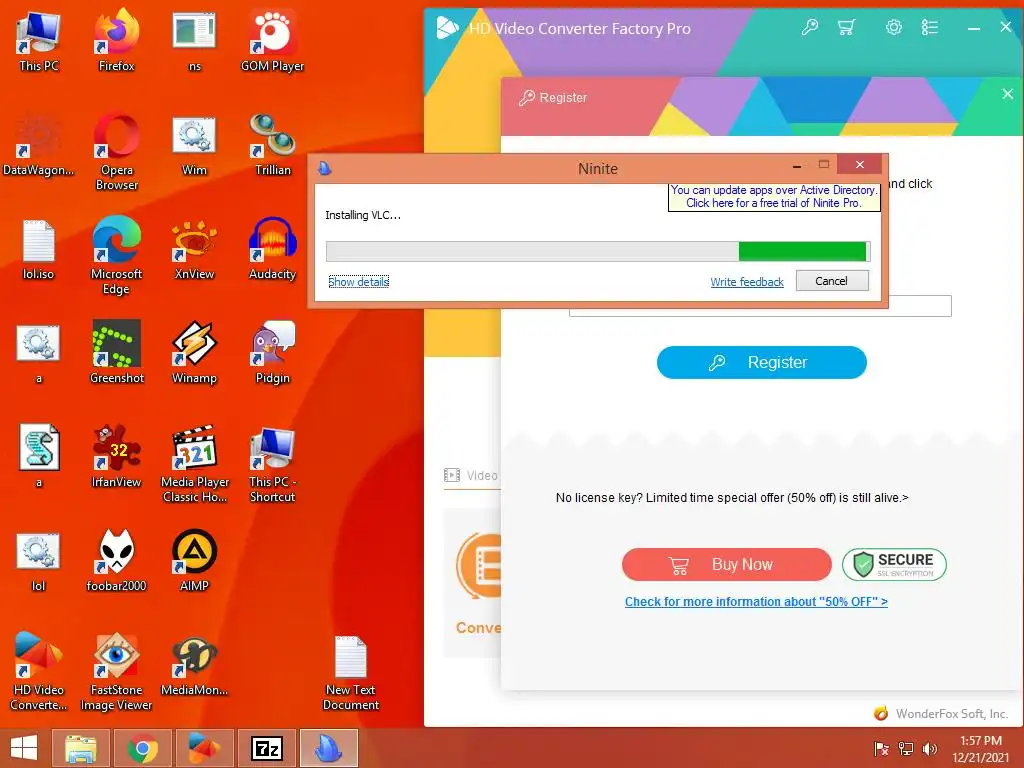Open AIMP player shortcut

coord(194,560)
